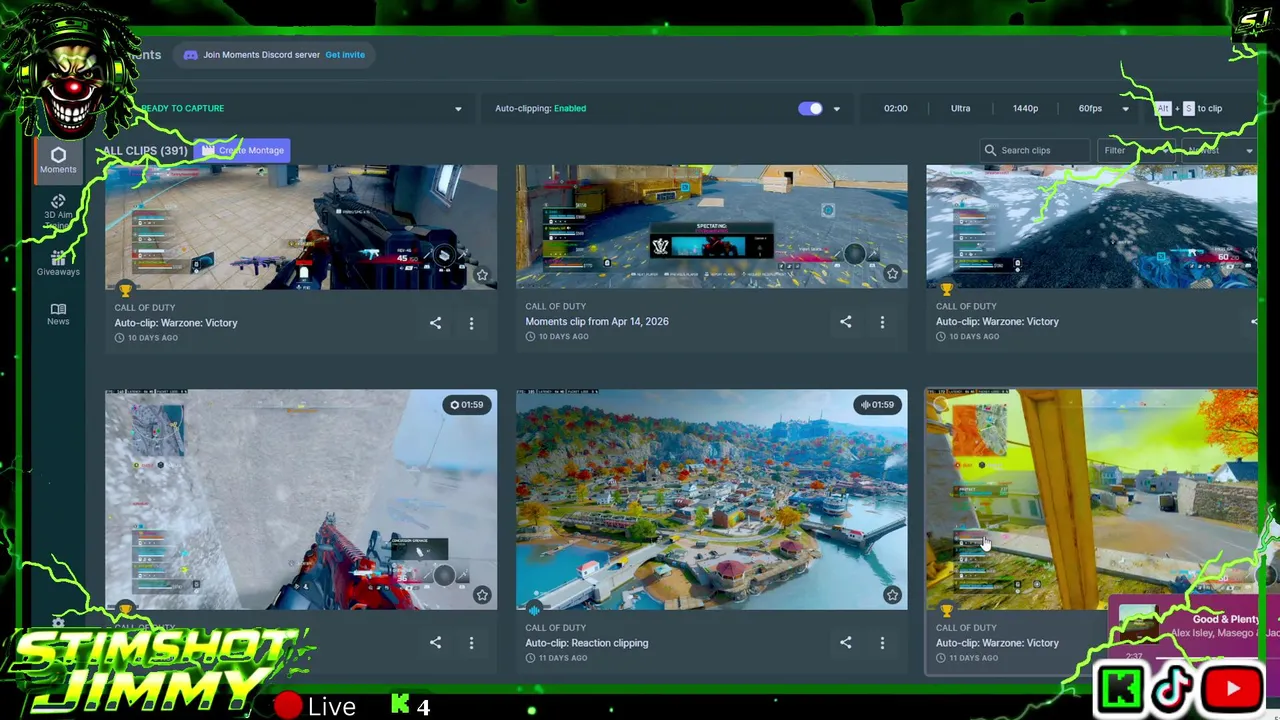Open more options for purple rifle Victory clip
This screenshot has width=1280, height=720.
(x=471, y=323)
